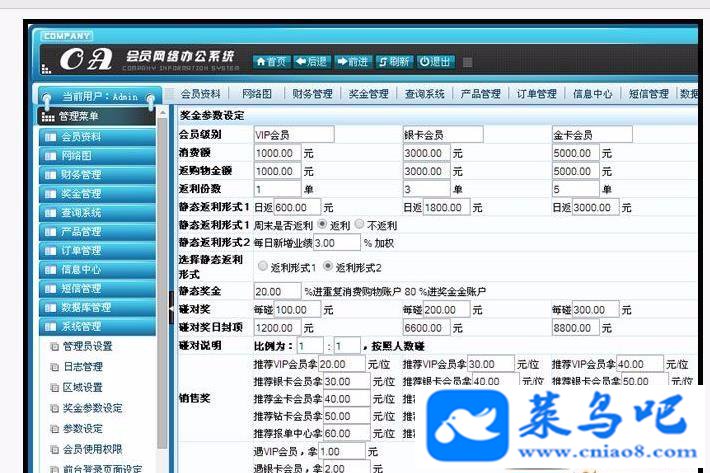Image resolution: width=710 pixels, height=473 pixels.
Task: Select the 返利 weekend rebate radio button
Action: tap(322, 224)
